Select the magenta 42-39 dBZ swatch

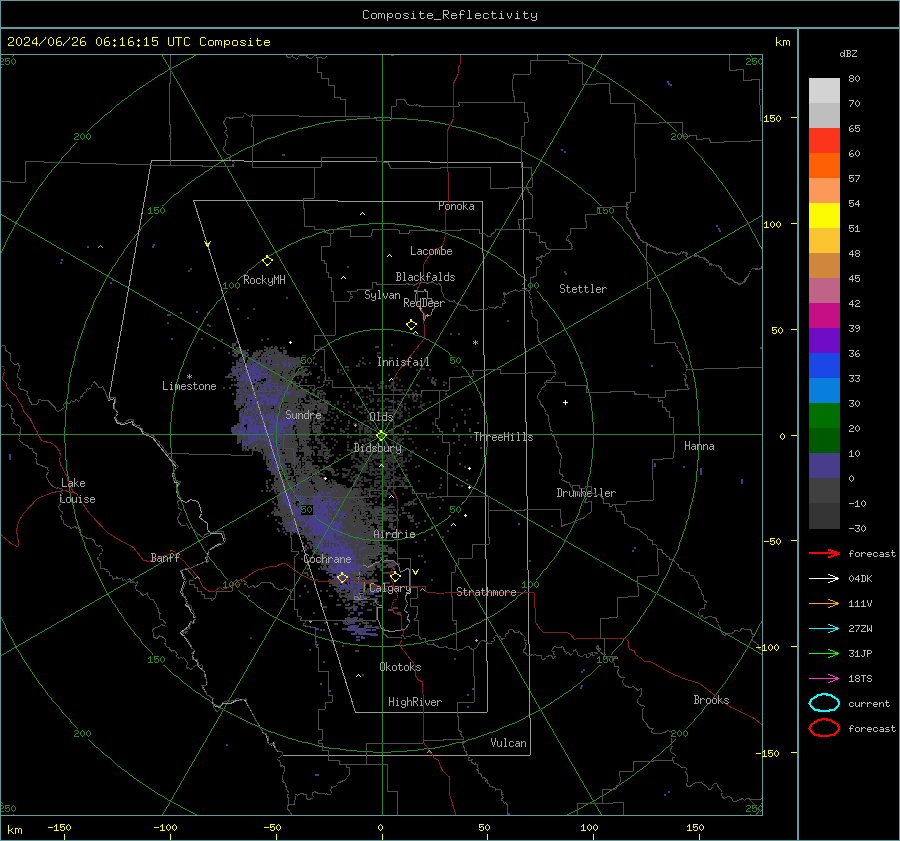824,316
